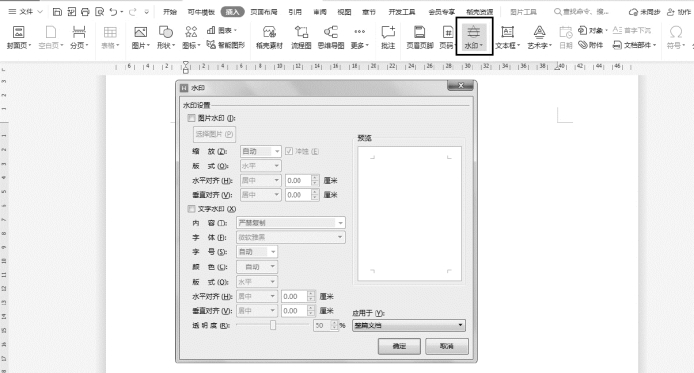The width and height of the screenshot is (694, 373).
Task: Switch to the 开发工具 developer tab
Action: [402, 12]
